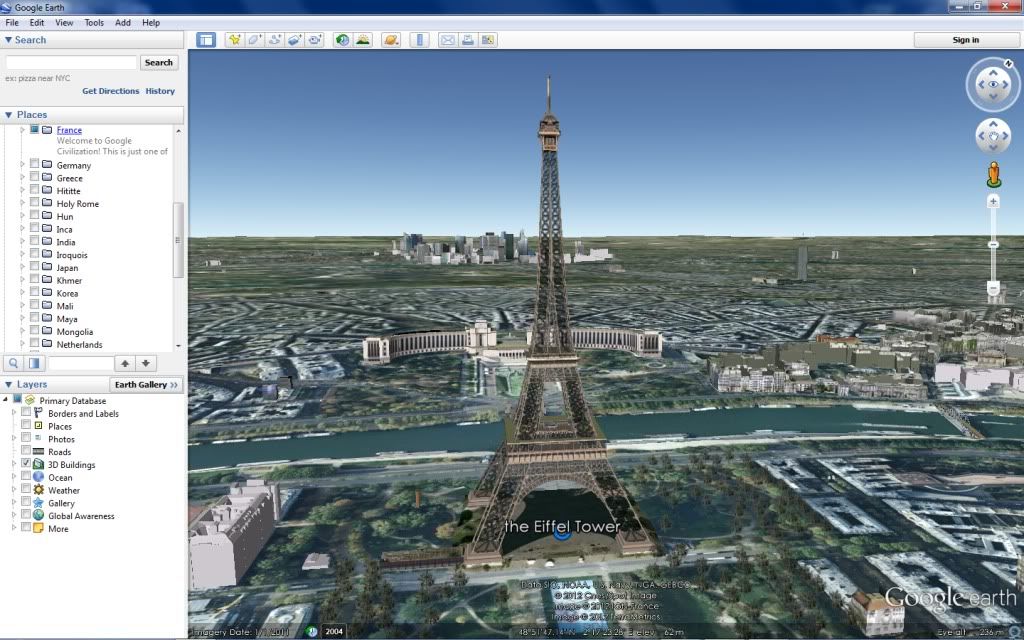Click the Places panel split-view icon
Viewport: 1024px width, 640px height.
34,363
